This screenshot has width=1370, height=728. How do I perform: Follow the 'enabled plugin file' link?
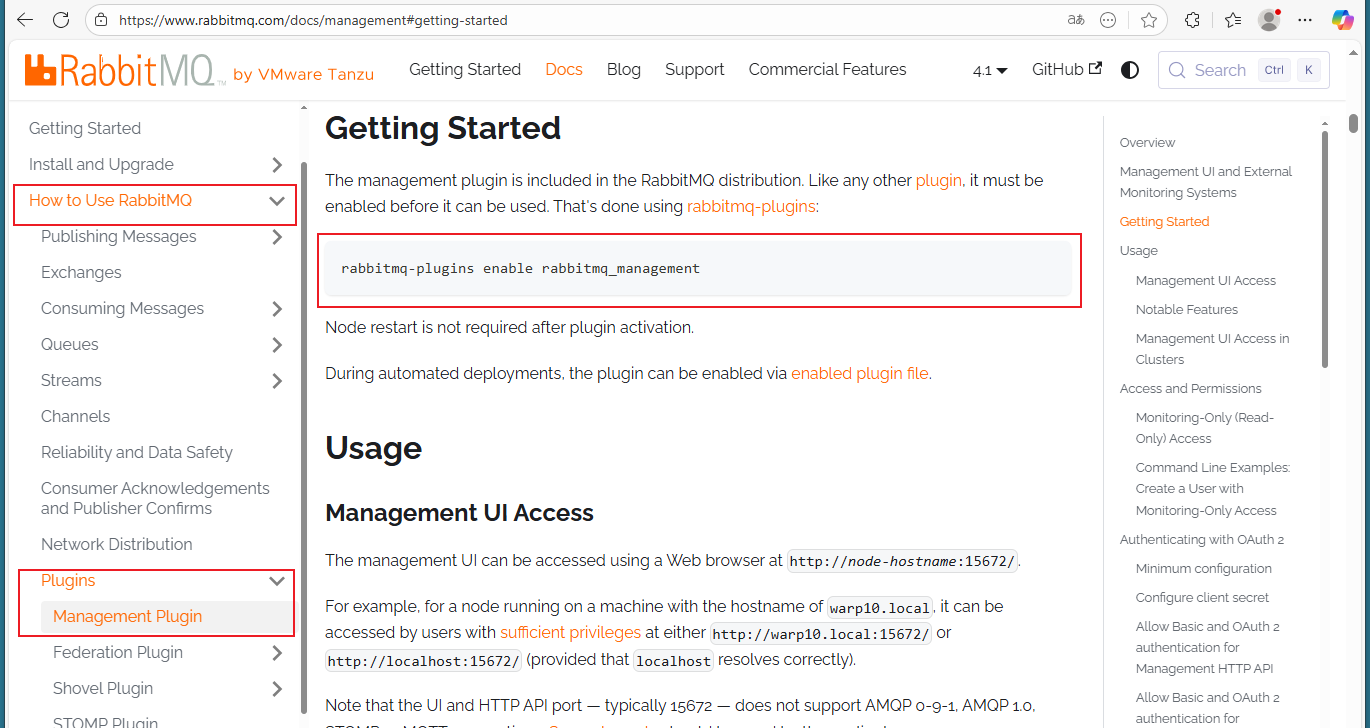pyautogui.click(x=859, y=373)
